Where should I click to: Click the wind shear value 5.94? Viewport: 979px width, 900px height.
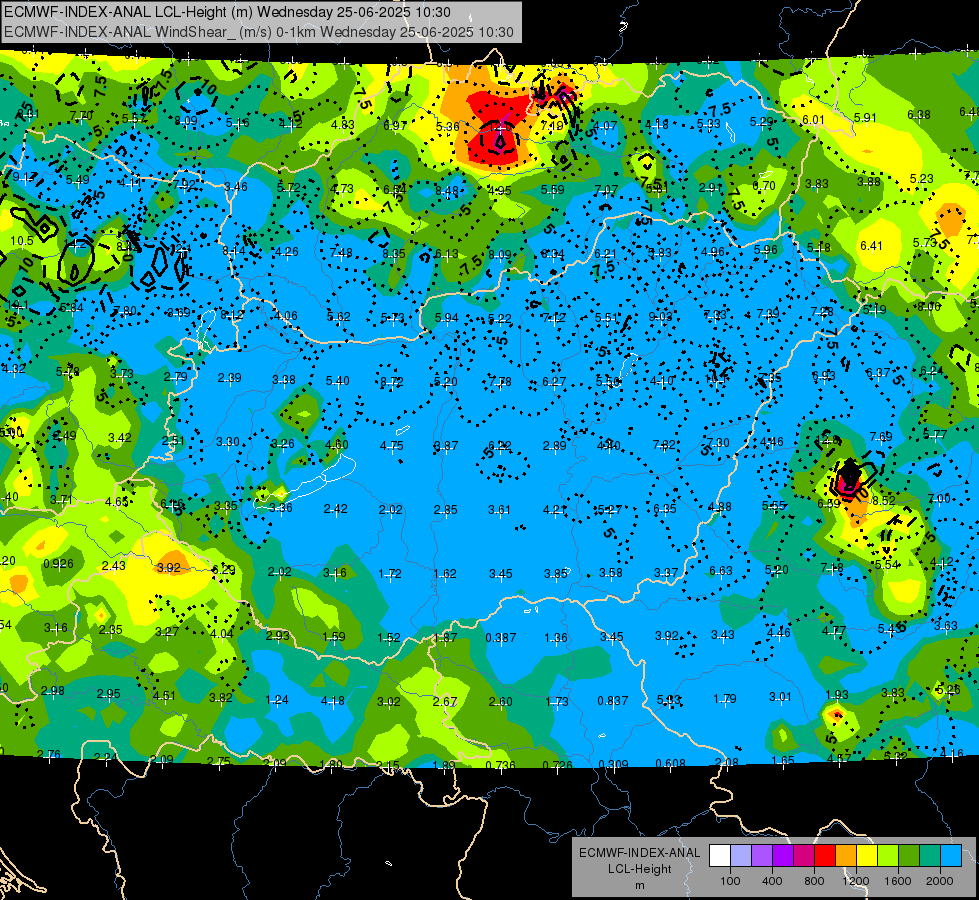(446, 318)
